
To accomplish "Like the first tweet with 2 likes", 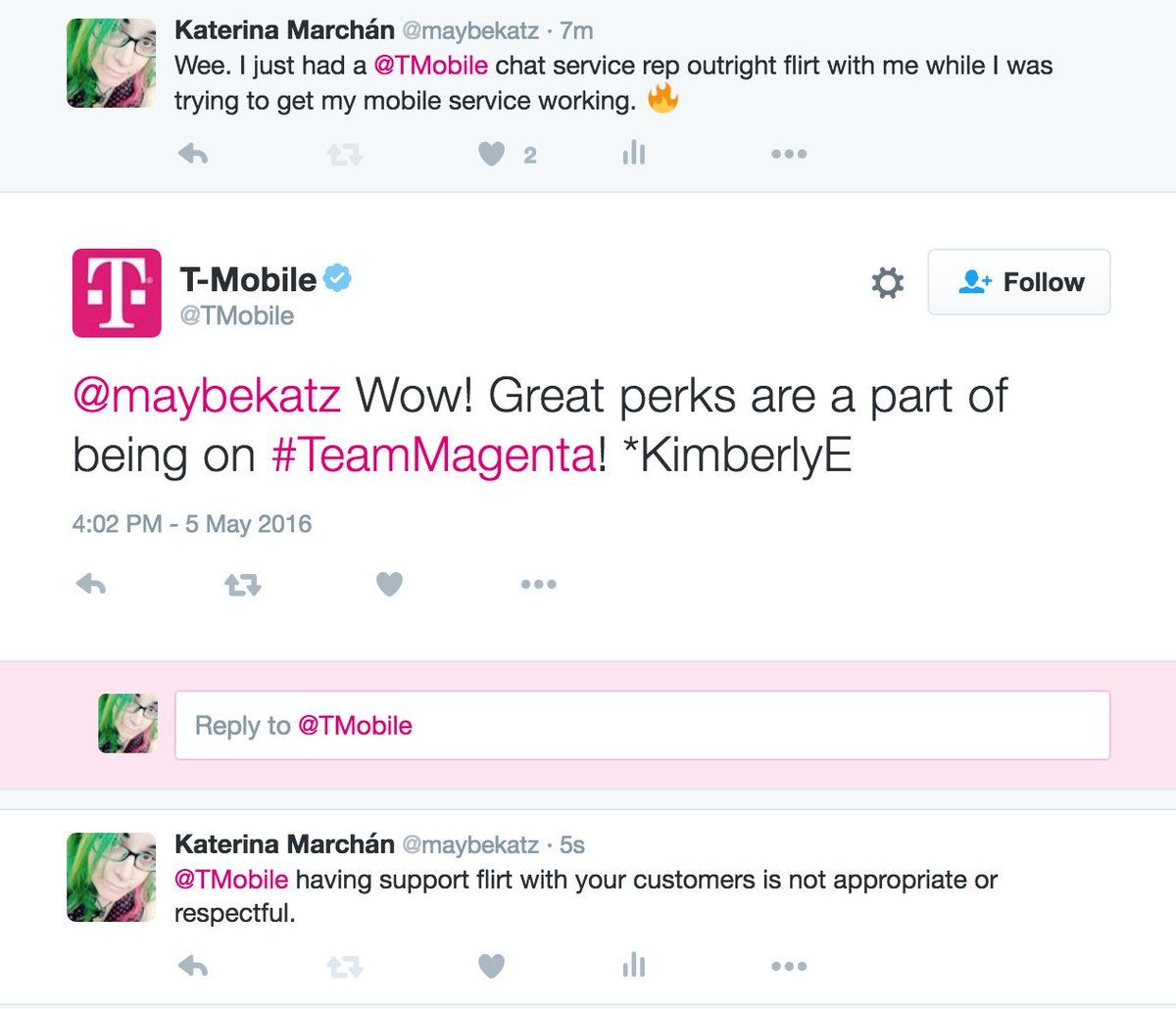I will point(491,154).
